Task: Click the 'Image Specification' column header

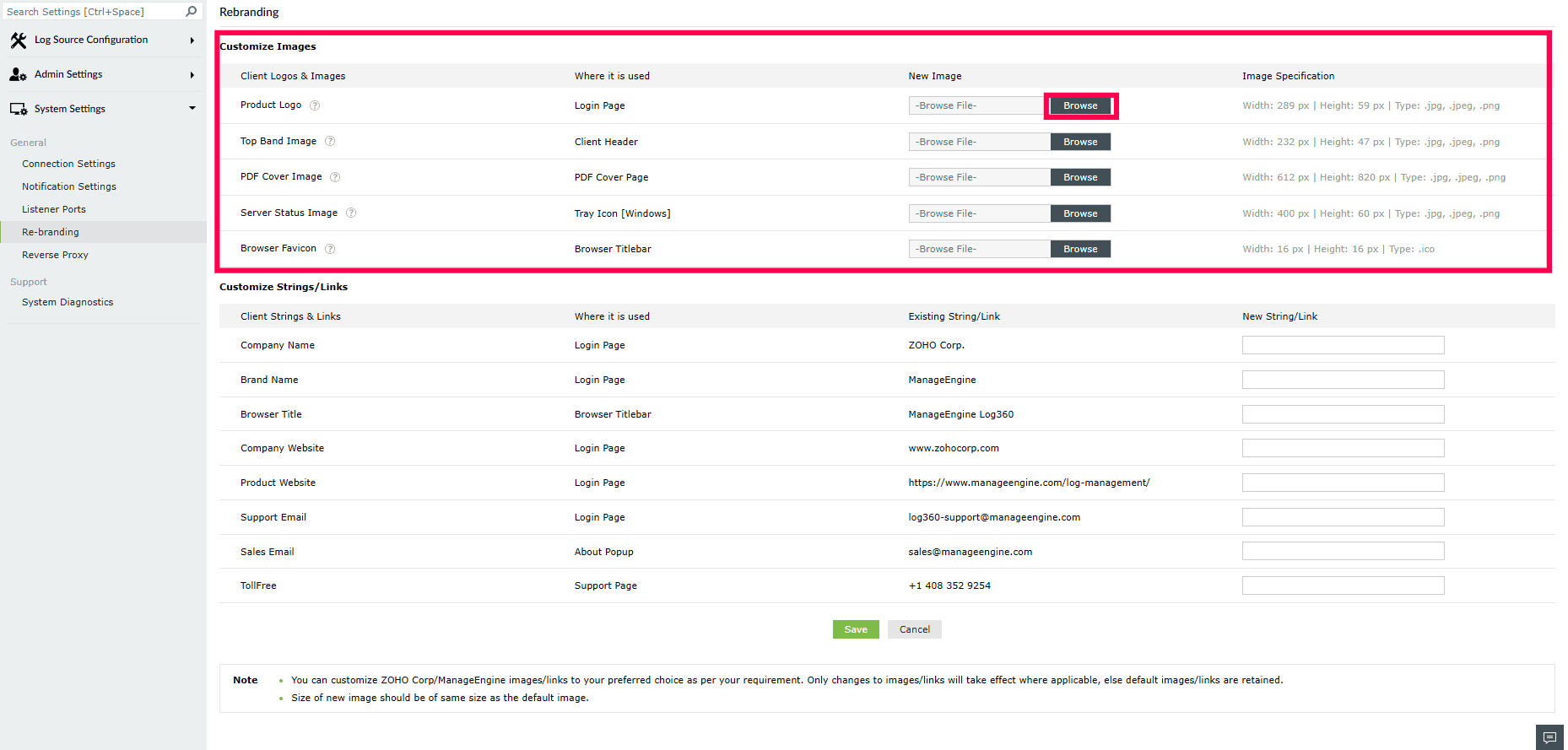Action: pyautogui.click(x=1289, y=76)
